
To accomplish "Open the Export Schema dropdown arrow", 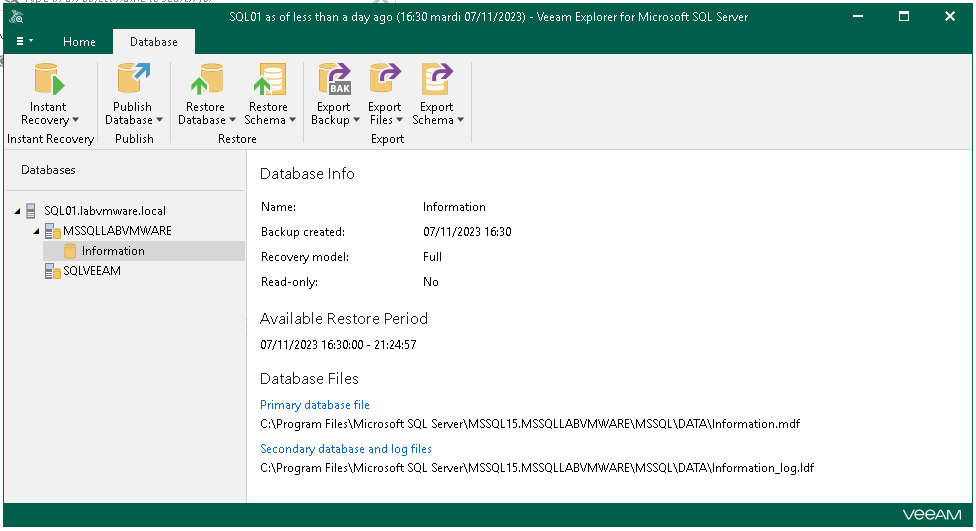I will [x=461, y=120].
